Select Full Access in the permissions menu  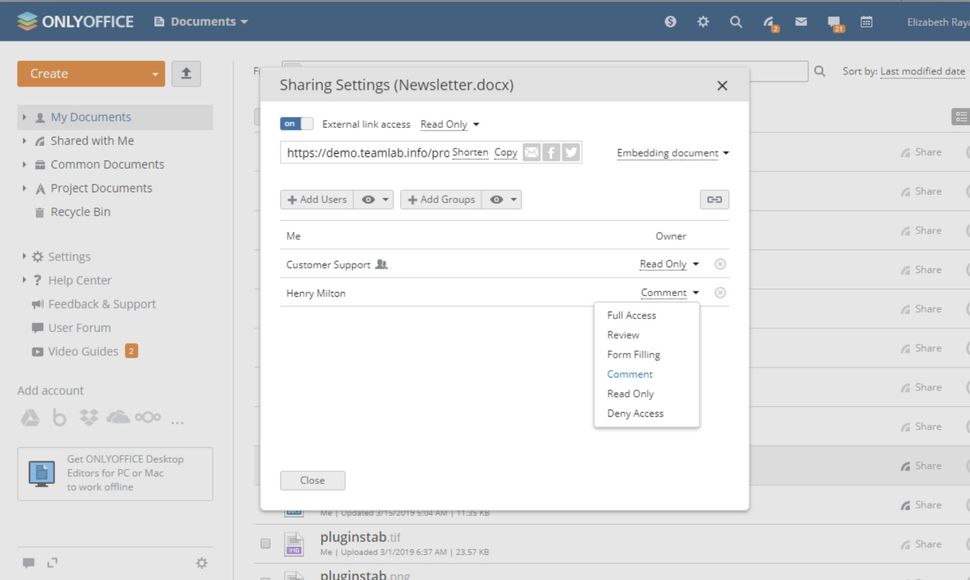(632, 315)
